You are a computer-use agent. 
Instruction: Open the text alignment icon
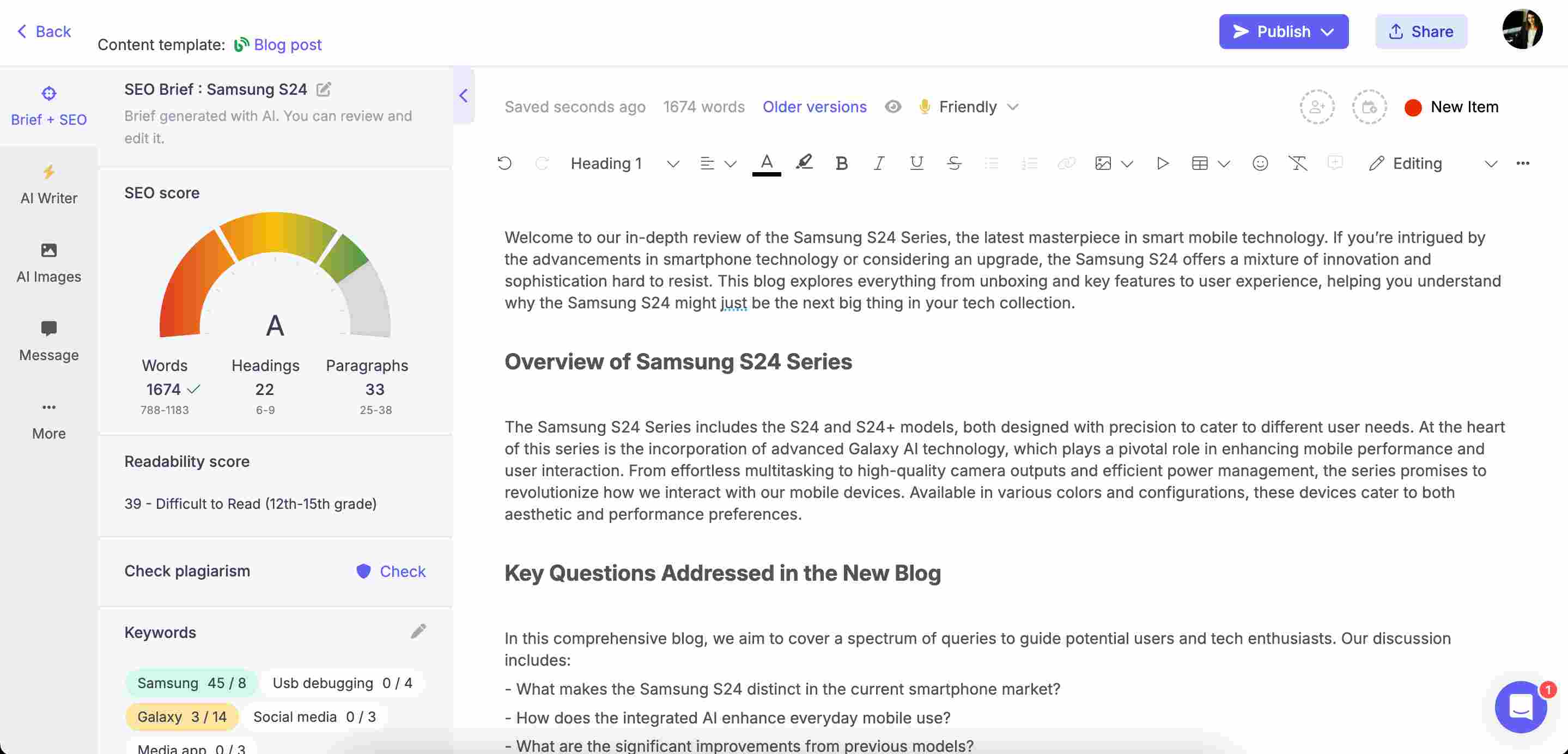tap(707, 163)
